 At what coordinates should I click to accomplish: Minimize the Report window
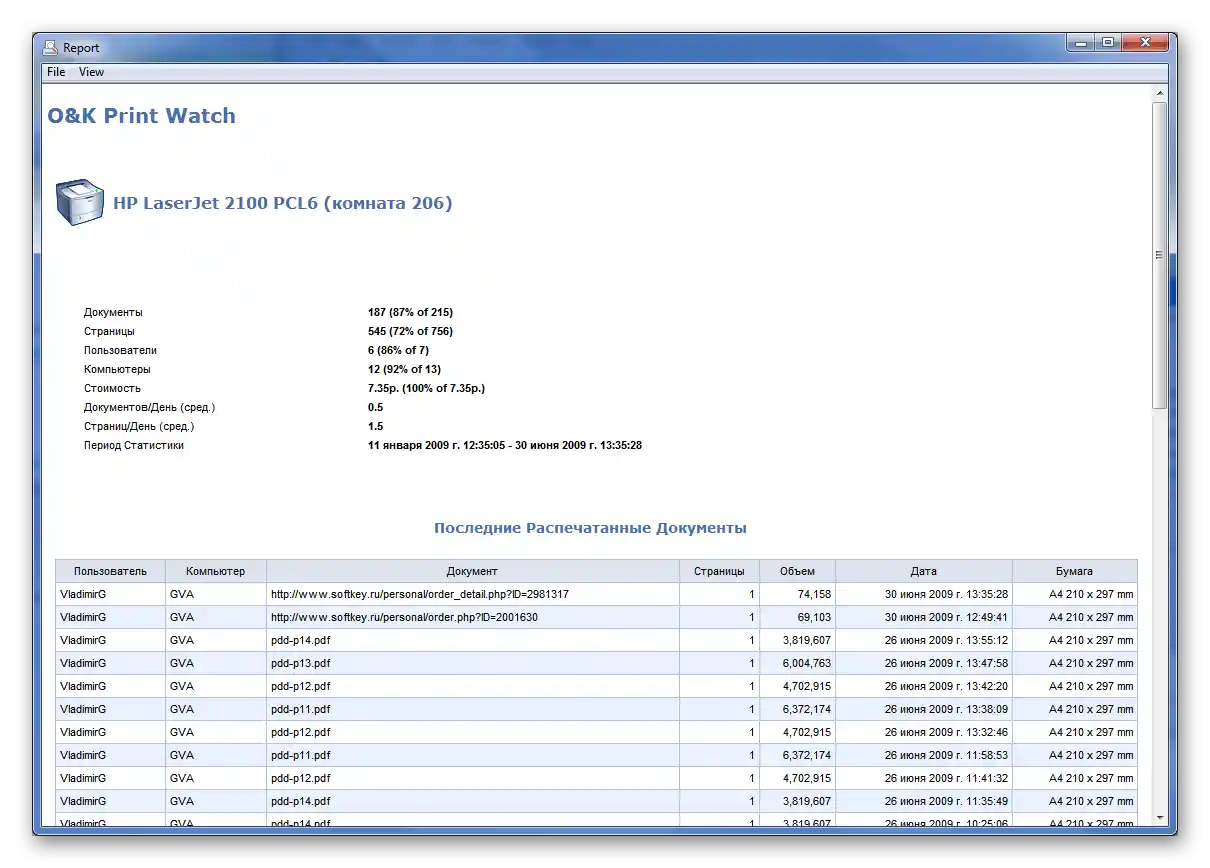click(1081, 42)
